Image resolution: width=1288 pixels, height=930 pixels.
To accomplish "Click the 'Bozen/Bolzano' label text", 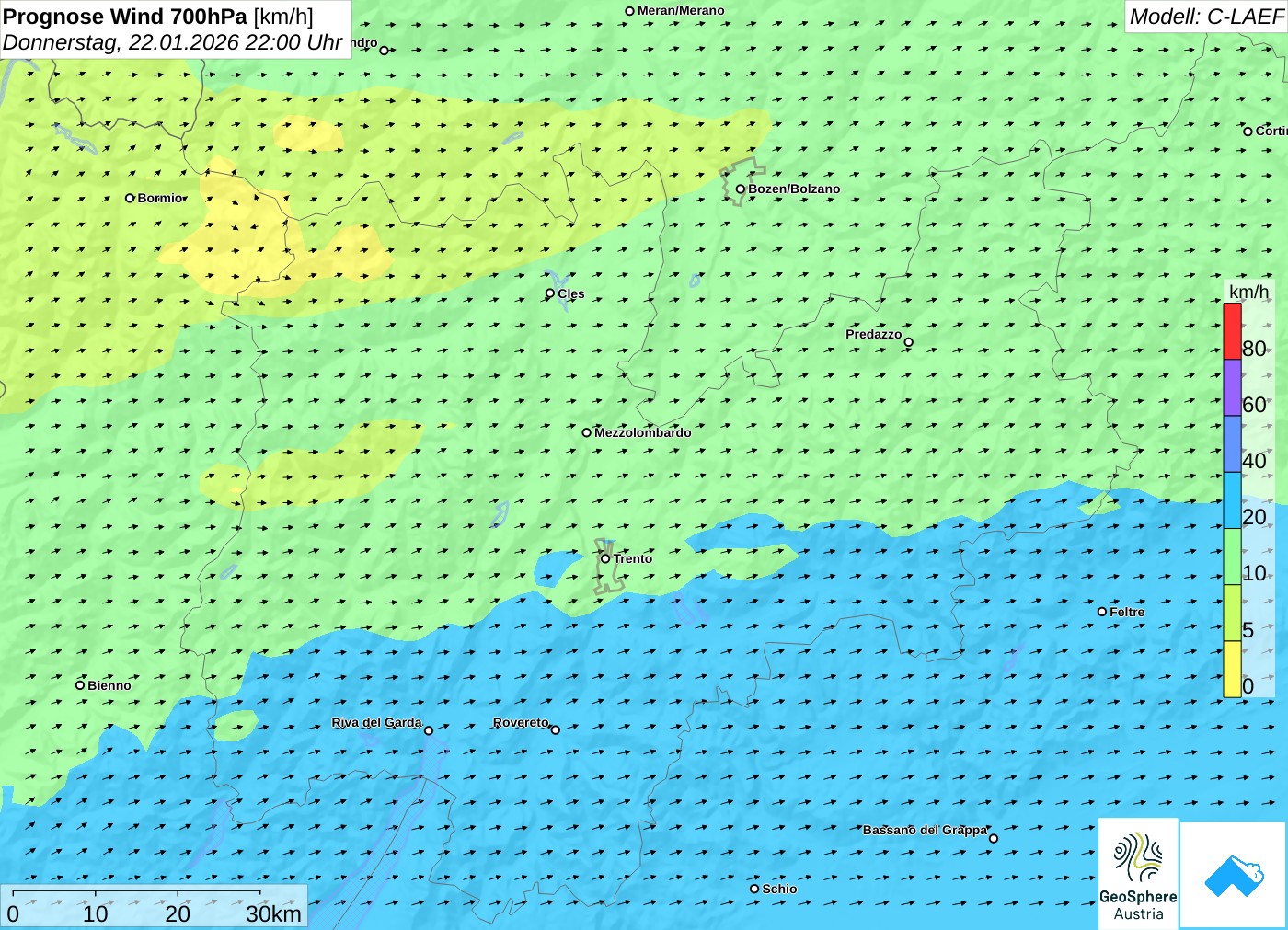I will coord(794,189).
